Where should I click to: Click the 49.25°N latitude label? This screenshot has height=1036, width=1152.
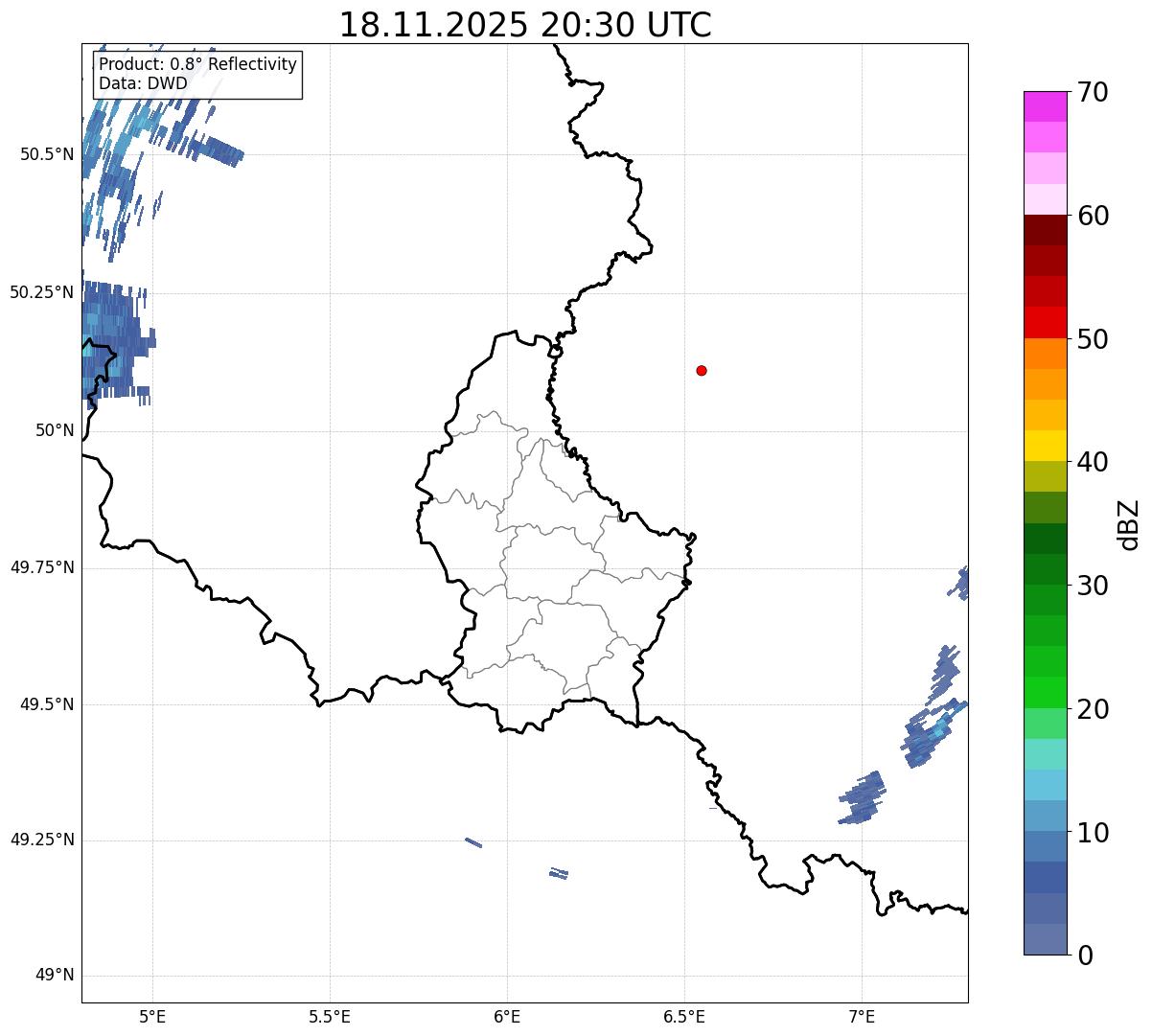coord(41,840)
